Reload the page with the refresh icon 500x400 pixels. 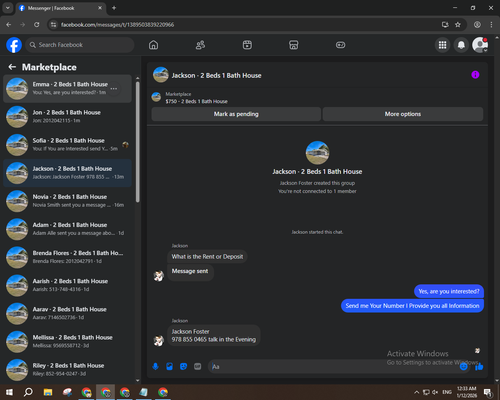[x=37, y=25]
